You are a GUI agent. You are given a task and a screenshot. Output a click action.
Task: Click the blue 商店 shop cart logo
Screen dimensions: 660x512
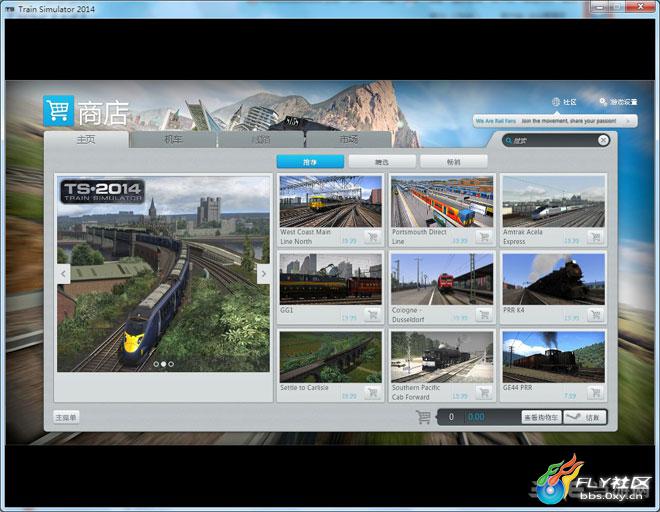(x=59, y=111)
